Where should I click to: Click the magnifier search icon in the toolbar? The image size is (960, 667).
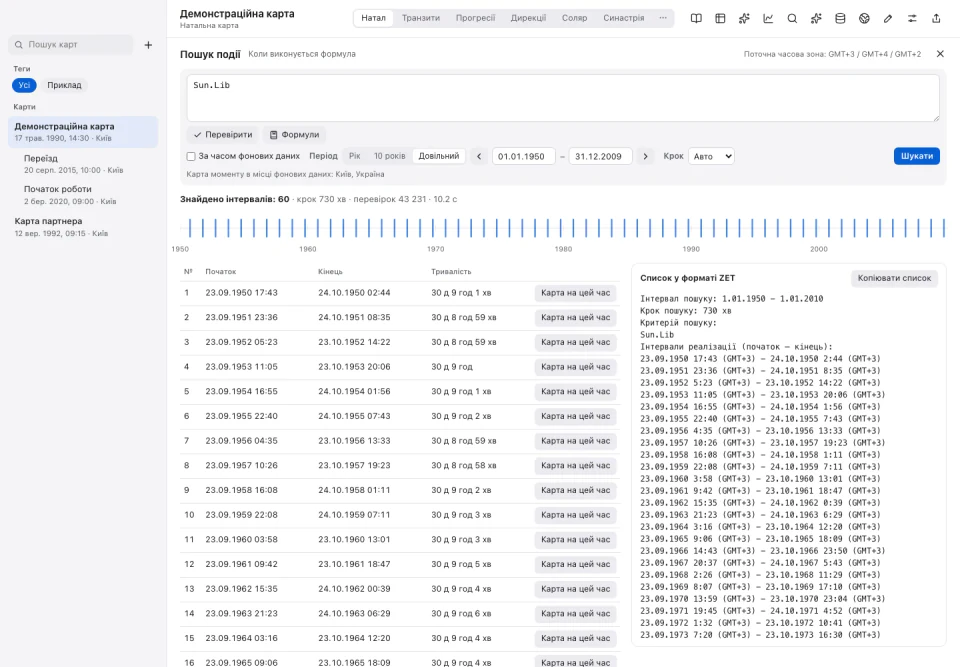tap(792, 18)
